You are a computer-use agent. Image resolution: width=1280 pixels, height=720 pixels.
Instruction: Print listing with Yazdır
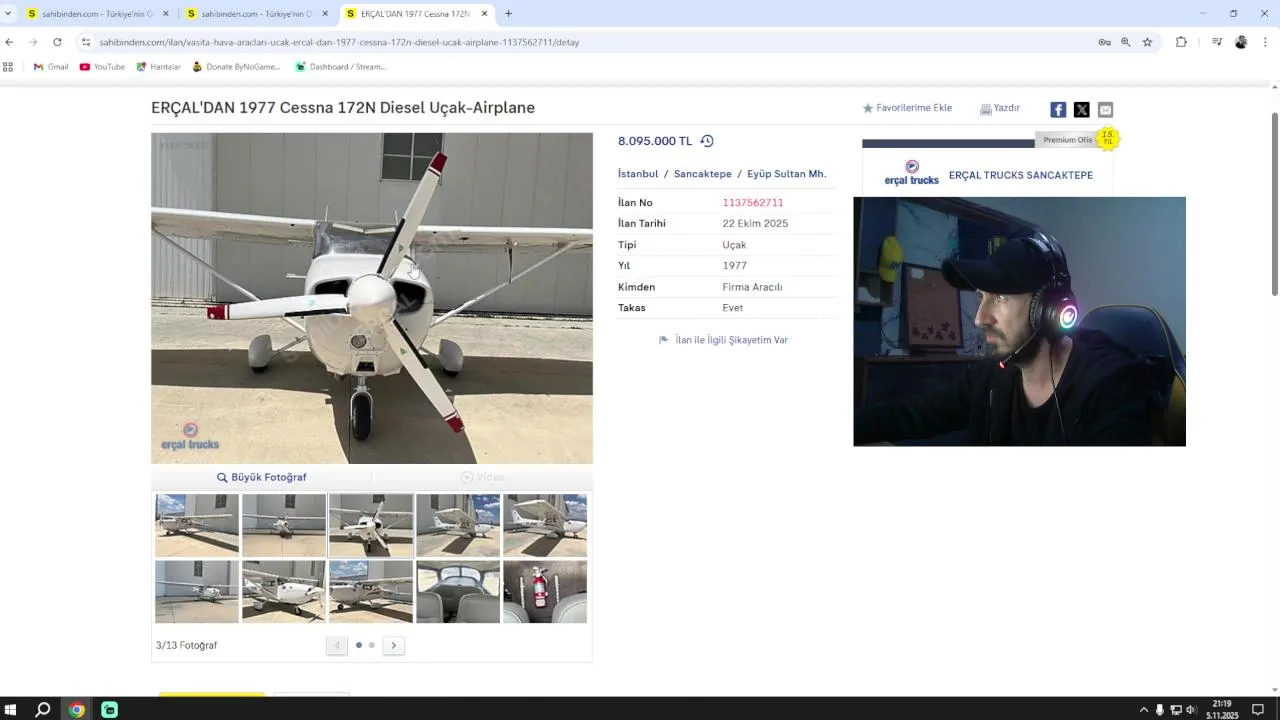[x=1000, y=108]
